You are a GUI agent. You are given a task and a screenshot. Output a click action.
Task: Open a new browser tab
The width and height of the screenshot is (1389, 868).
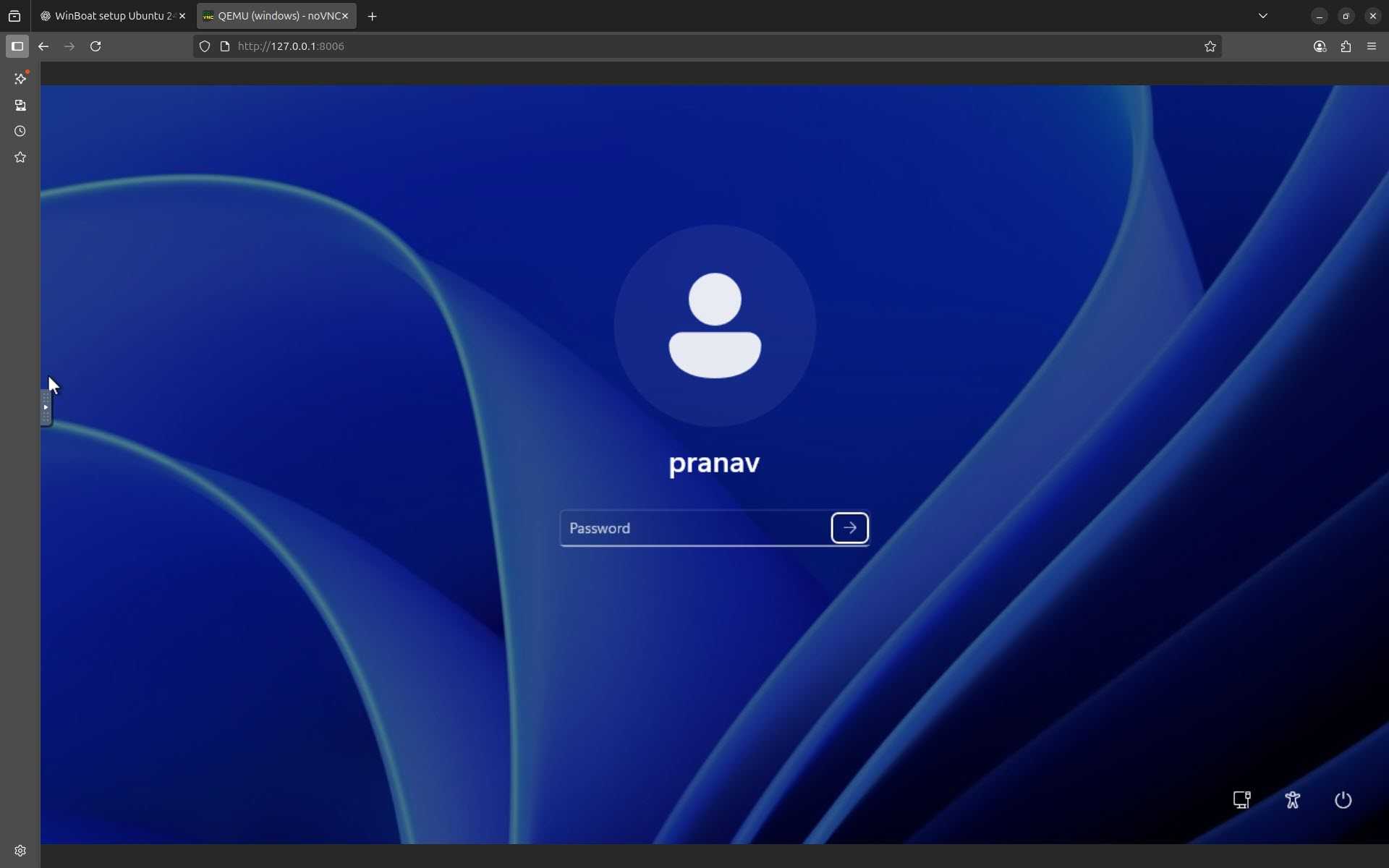pyautogui.click(x=372, y=16)
